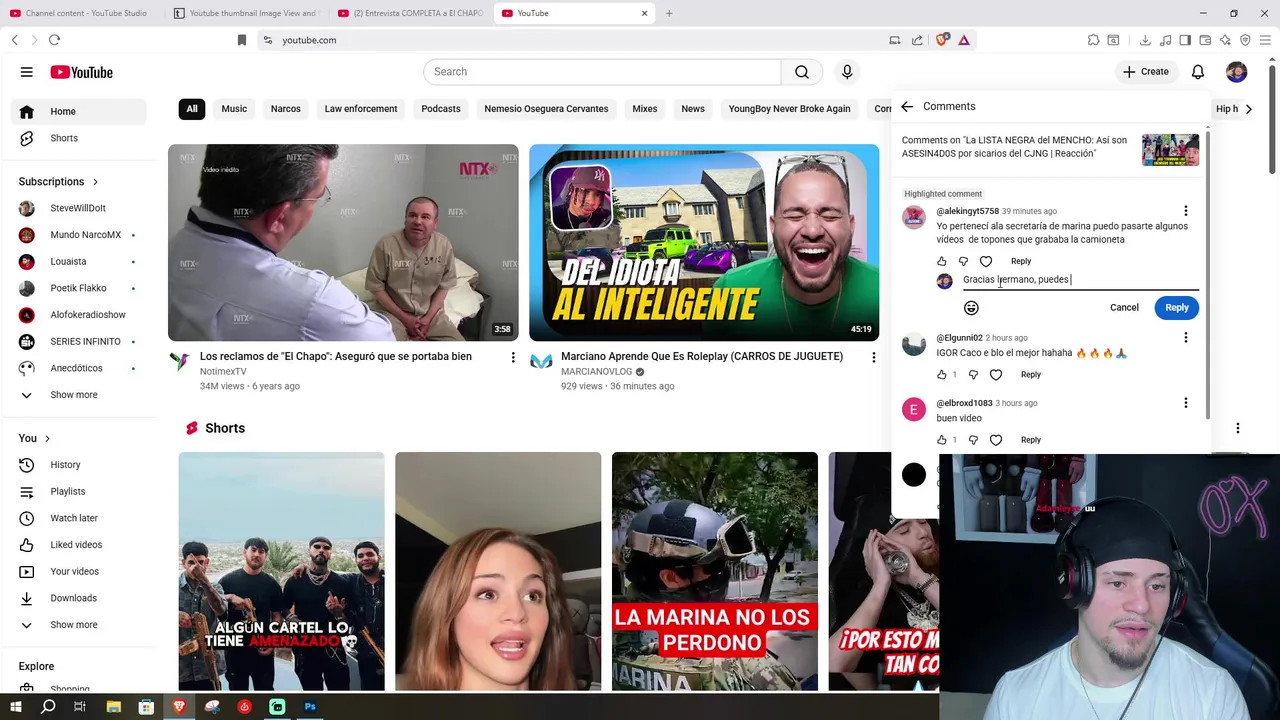This screenshot has height=720, width=1280.
Task: Open options menu for @Elgunni02 comment
Action: click(1186, 338)
